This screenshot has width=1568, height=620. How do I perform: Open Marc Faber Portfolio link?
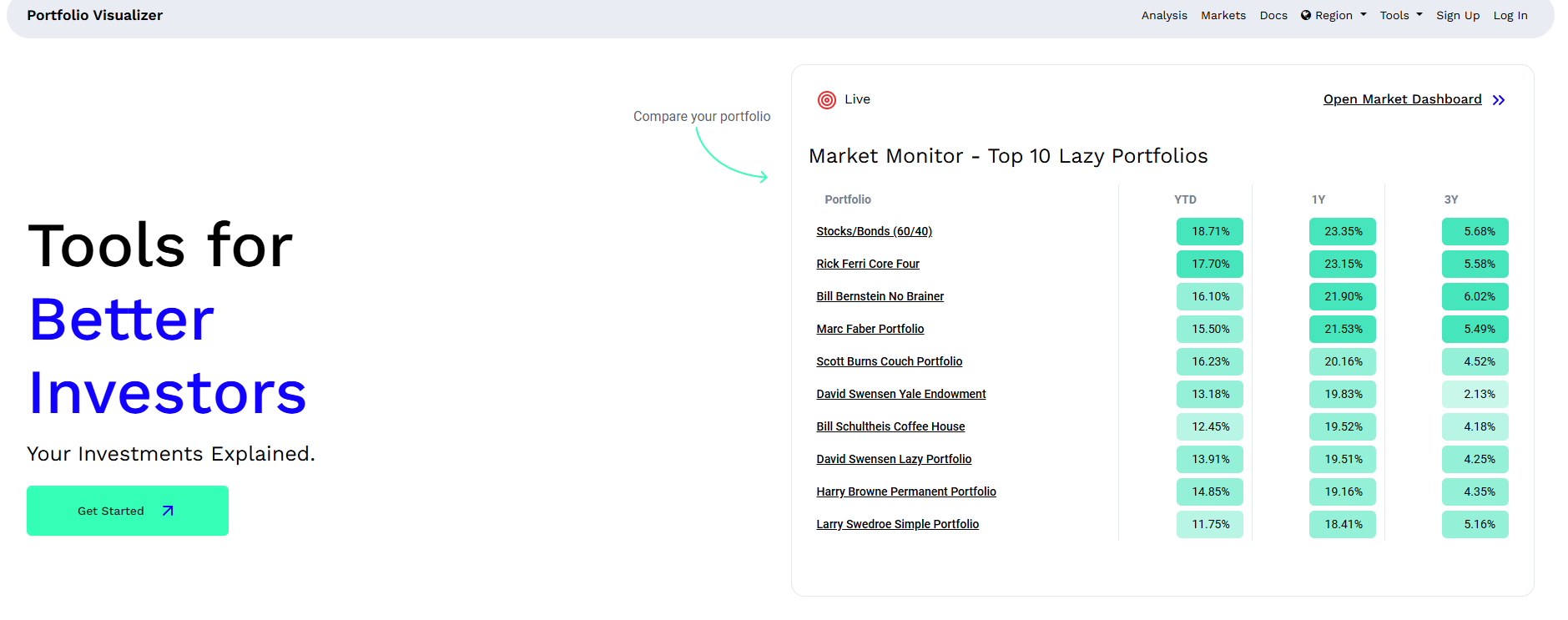tap(870, 329)
